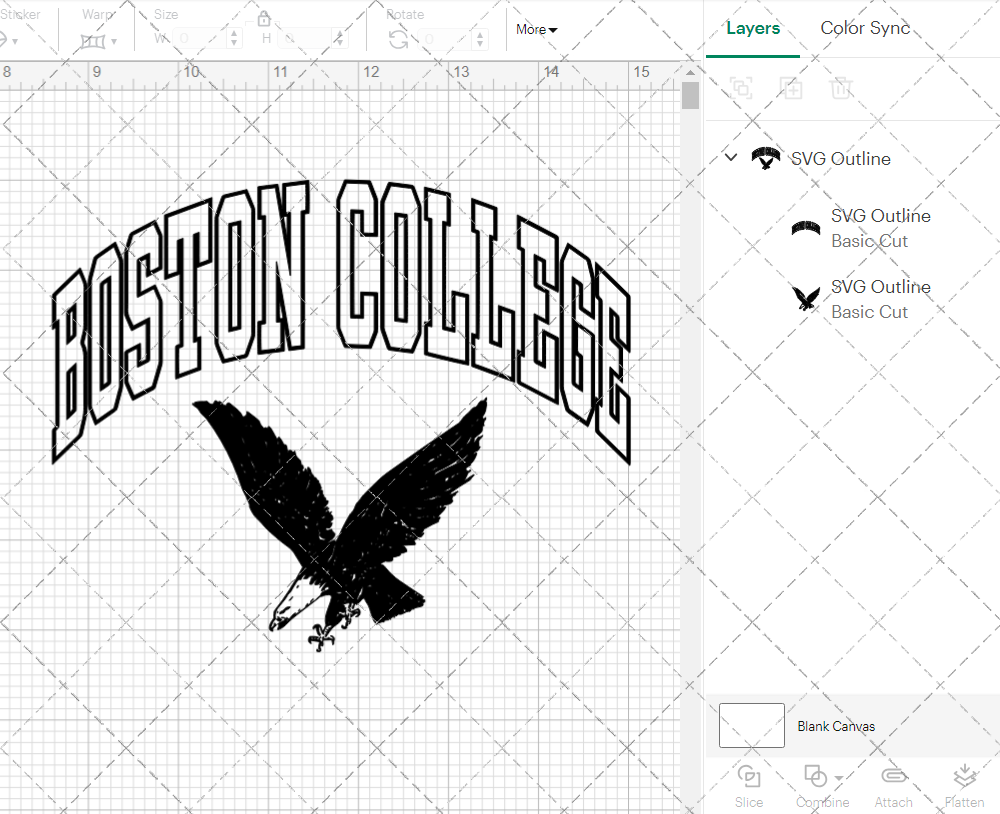
Task: Collapse the SVG Outline layer group
Action: 730,158
